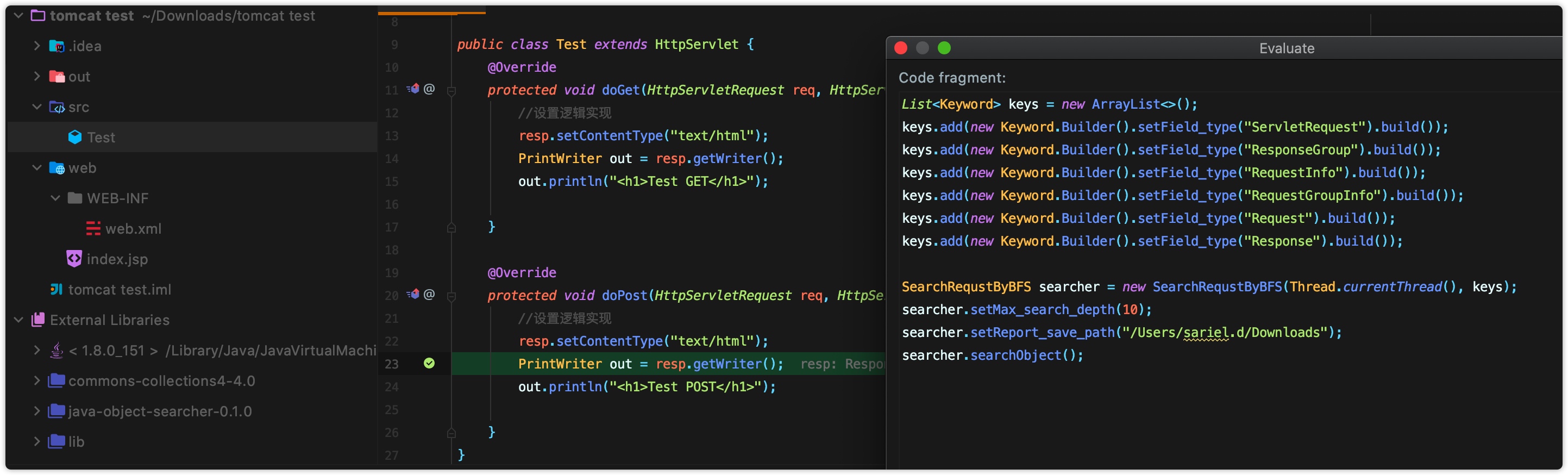Collapse the tomcat test project root
1568x475 pixels.
coord(18,15)
